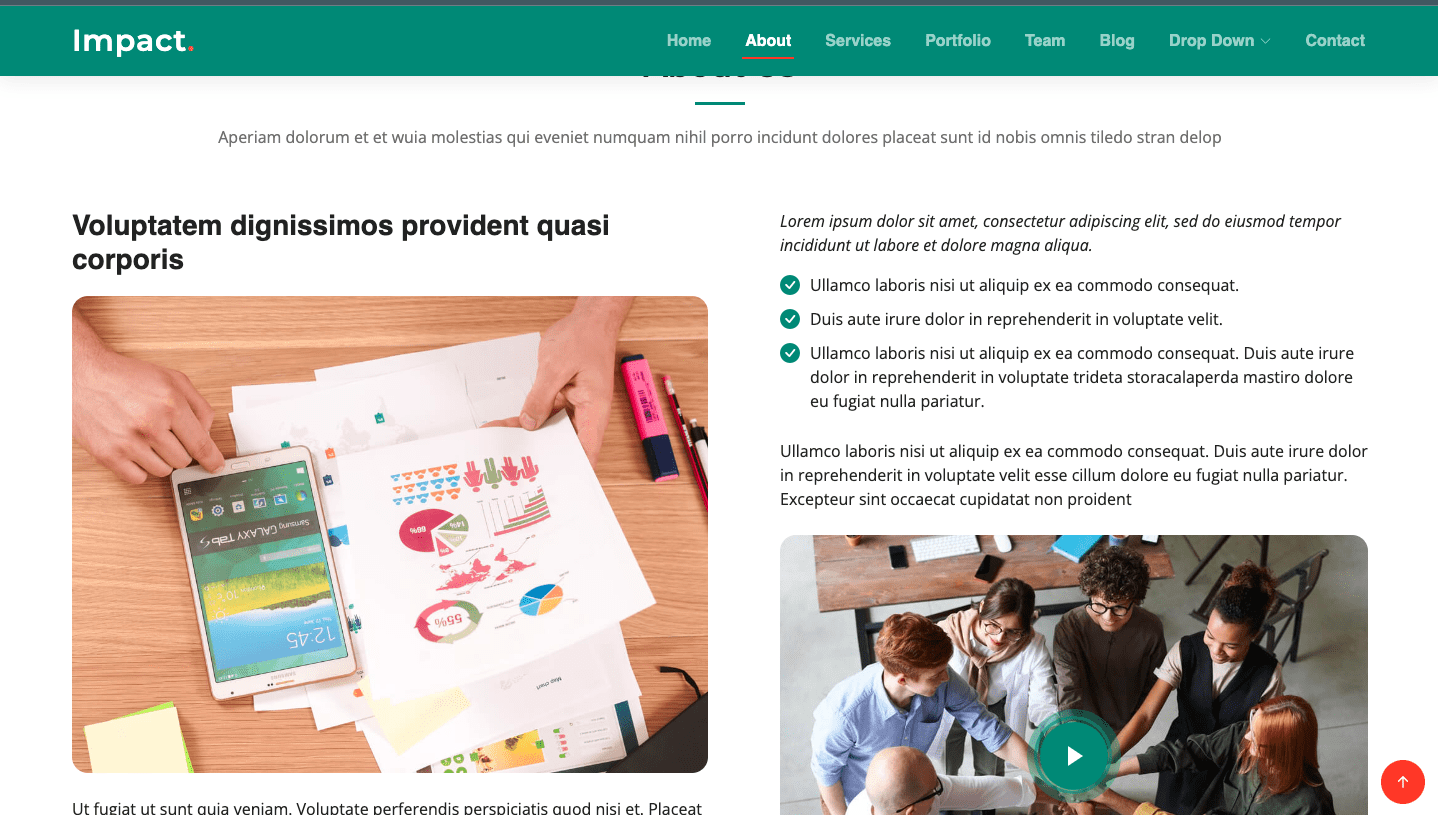
Task: Click the check icon beside 'Duis aute irure'
Action: (x=790, y=319)
